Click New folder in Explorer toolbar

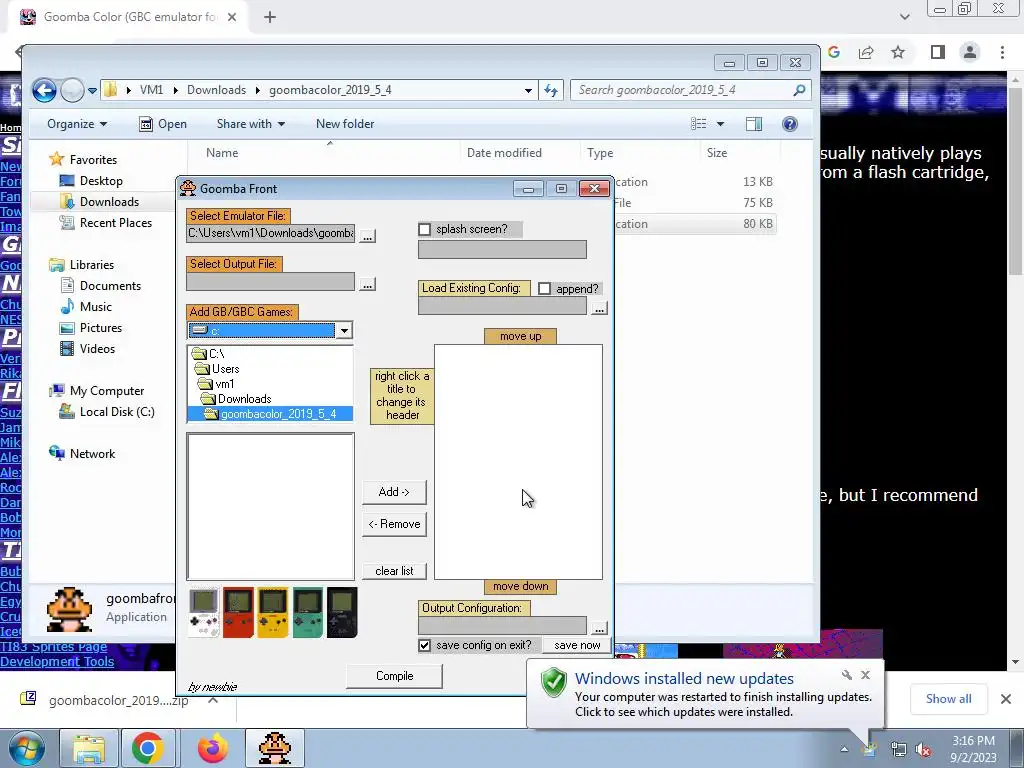pyautogui.click(x=345, y=124)
